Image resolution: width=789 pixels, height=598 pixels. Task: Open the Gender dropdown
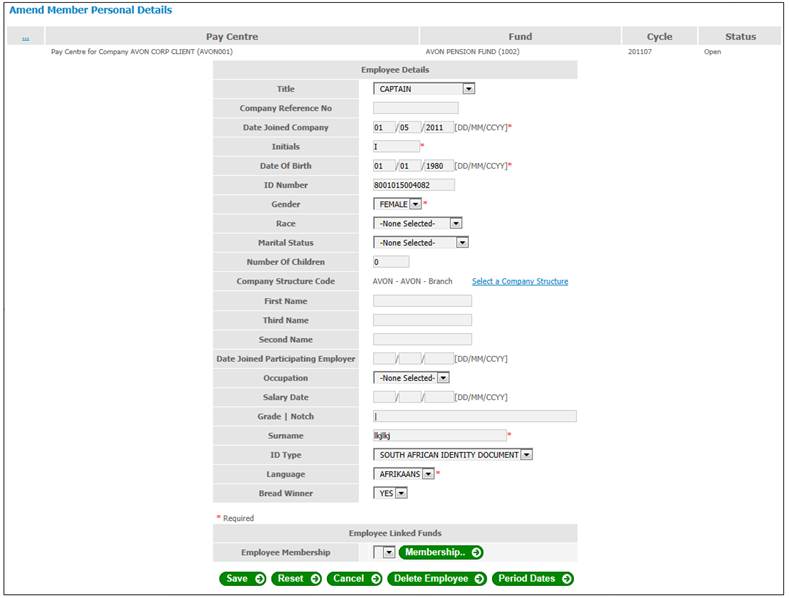415,204
